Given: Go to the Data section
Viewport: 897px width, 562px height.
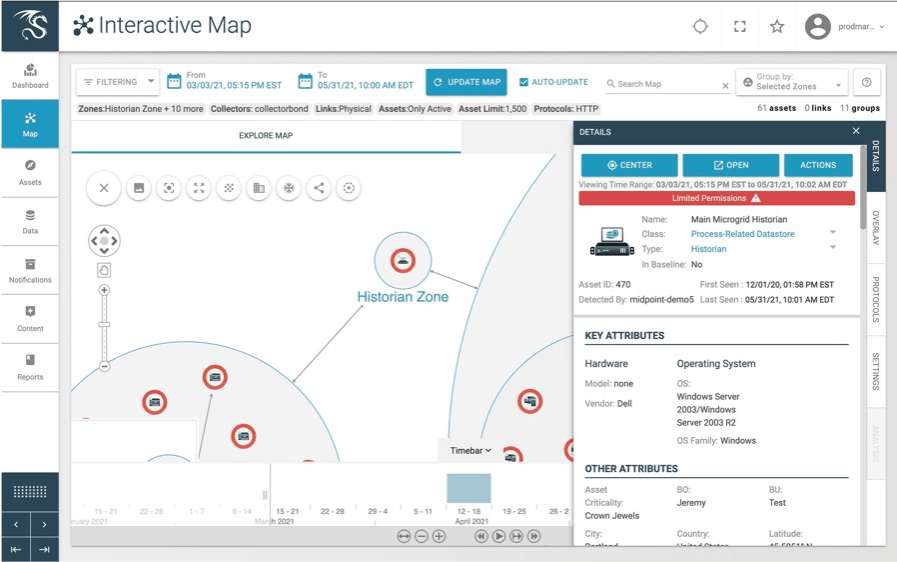Looking at the screenshot, I should (x=30, y=222).
